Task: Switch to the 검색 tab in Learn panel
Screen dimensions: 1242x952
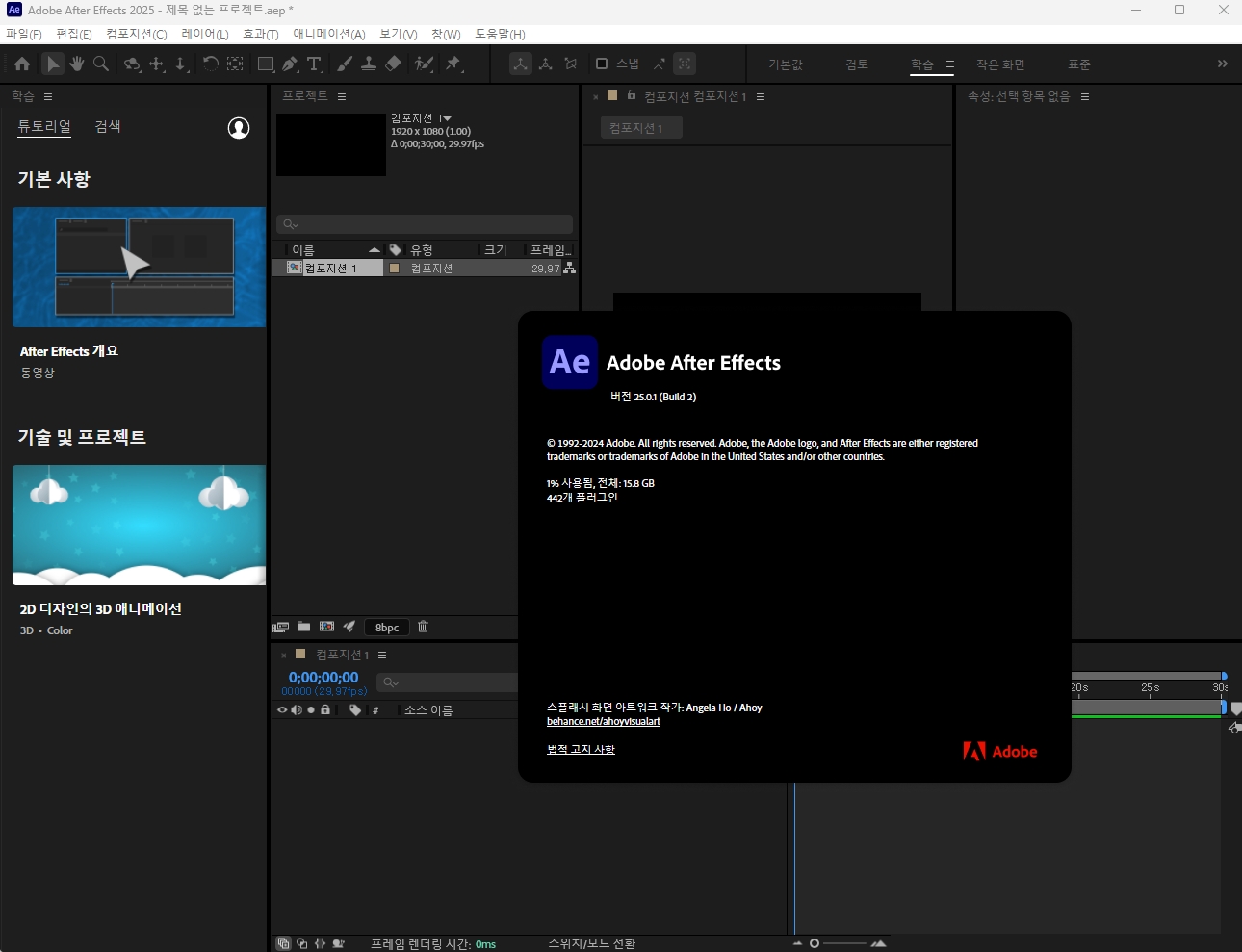Action: pos(108,126)
